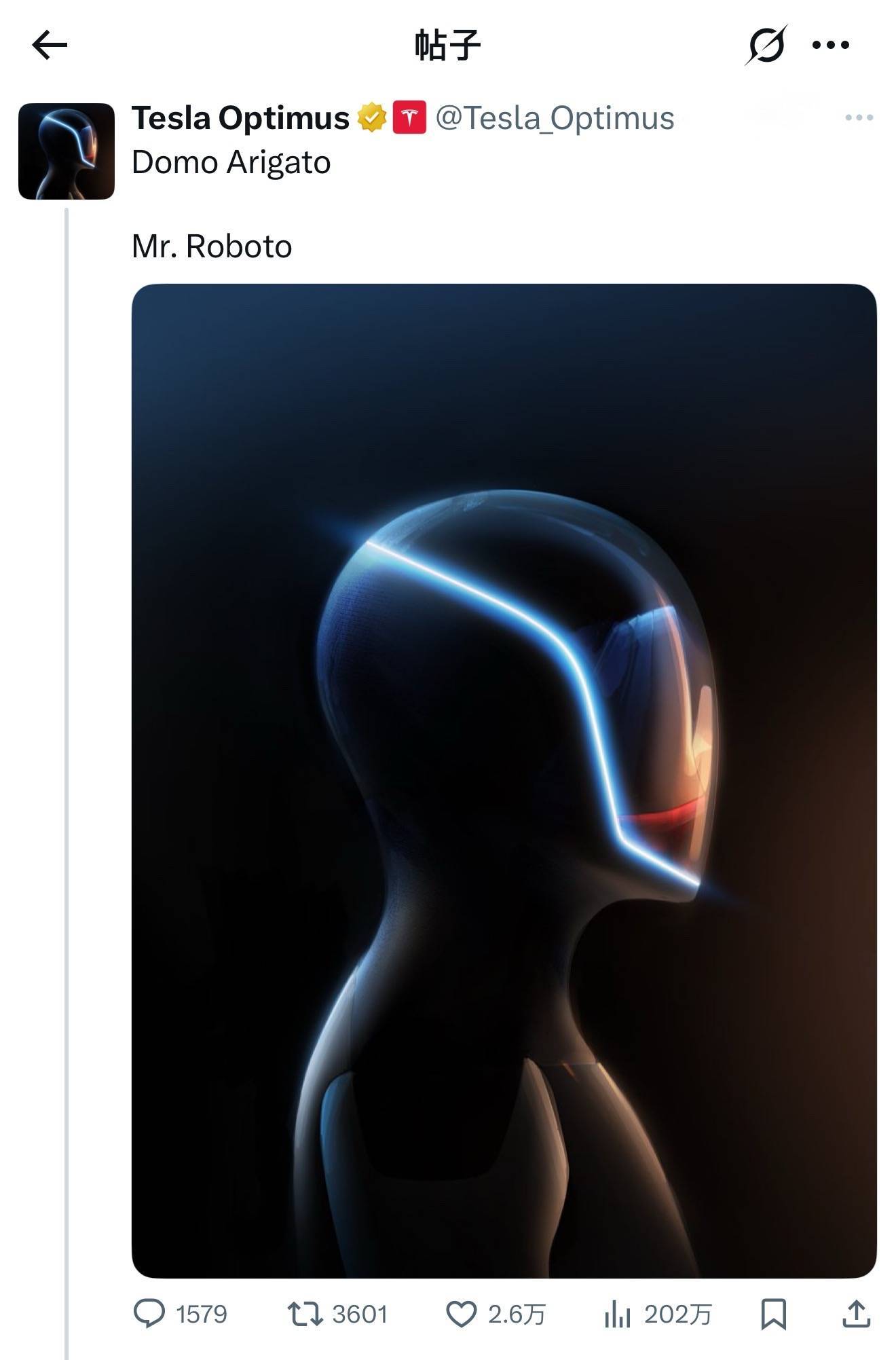Open the @Tesla_Optimus handle link
This screenshot has height=1360, width=896.
click(555, 118)
